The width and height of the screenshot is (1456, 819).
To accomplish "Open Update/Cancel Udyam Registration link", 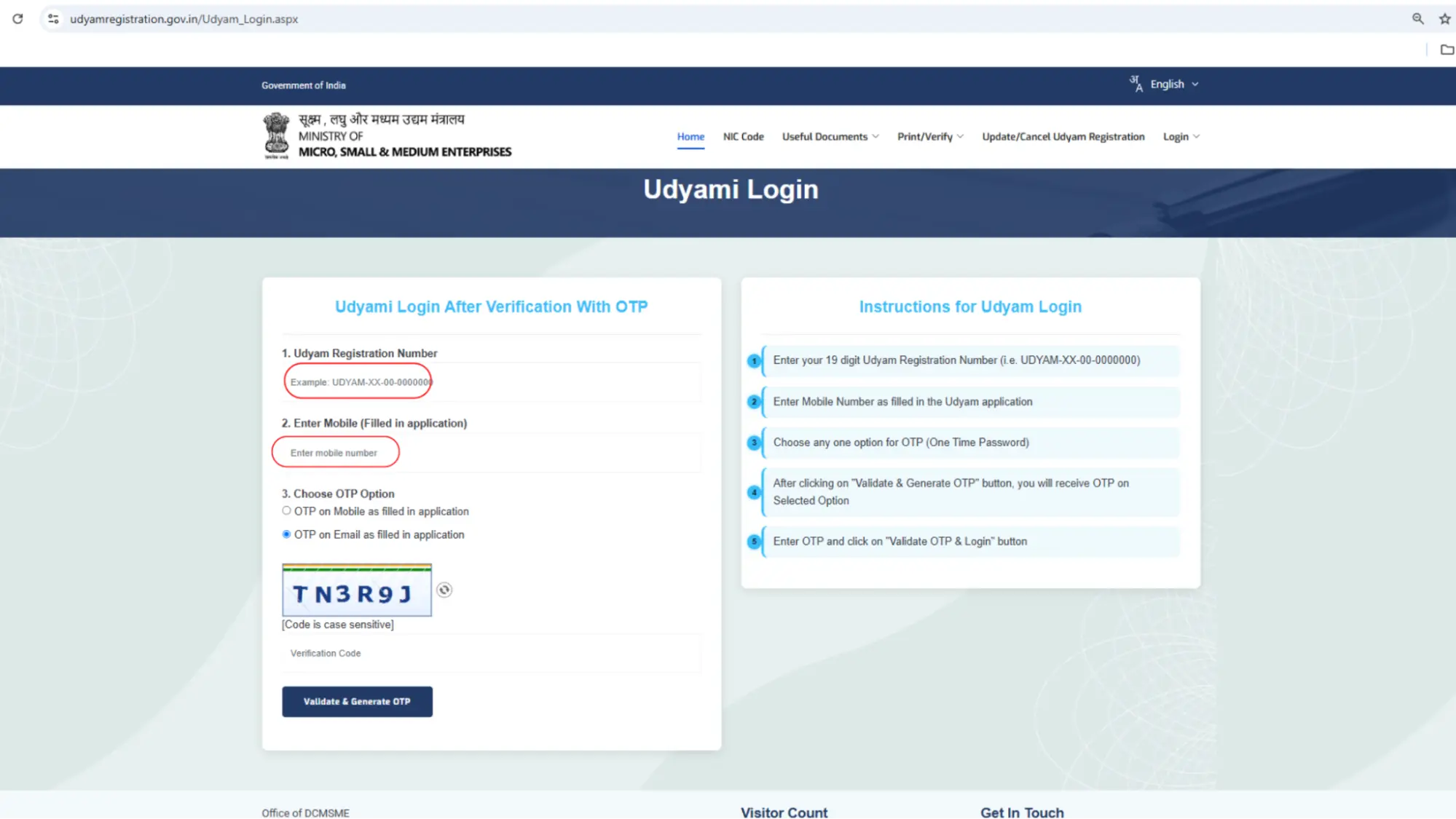I will [1063, 137].
